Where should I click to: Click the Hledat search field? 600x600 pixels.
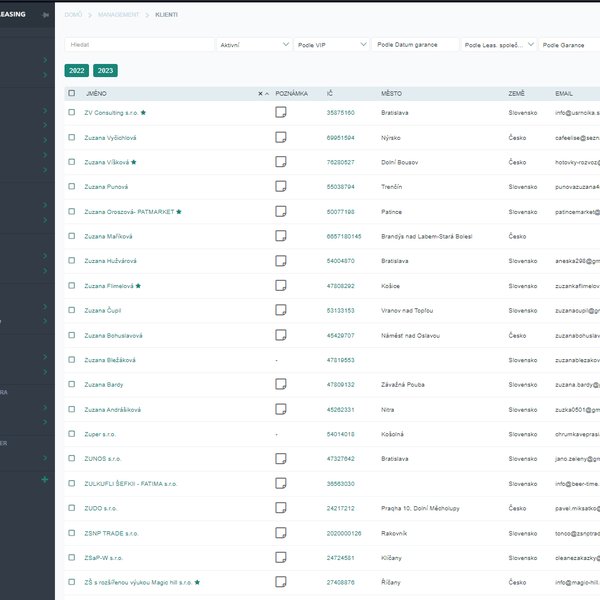pyautogui.click(x=139, y=45)
